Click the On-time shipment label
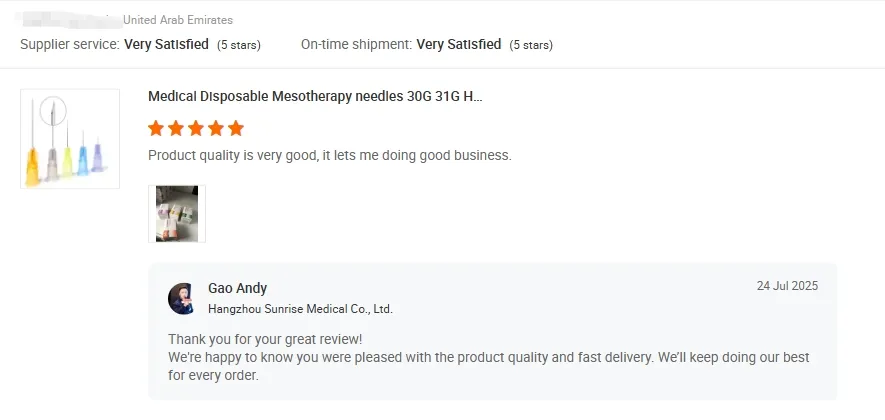885x420 pixels. (x=356, y=44)
